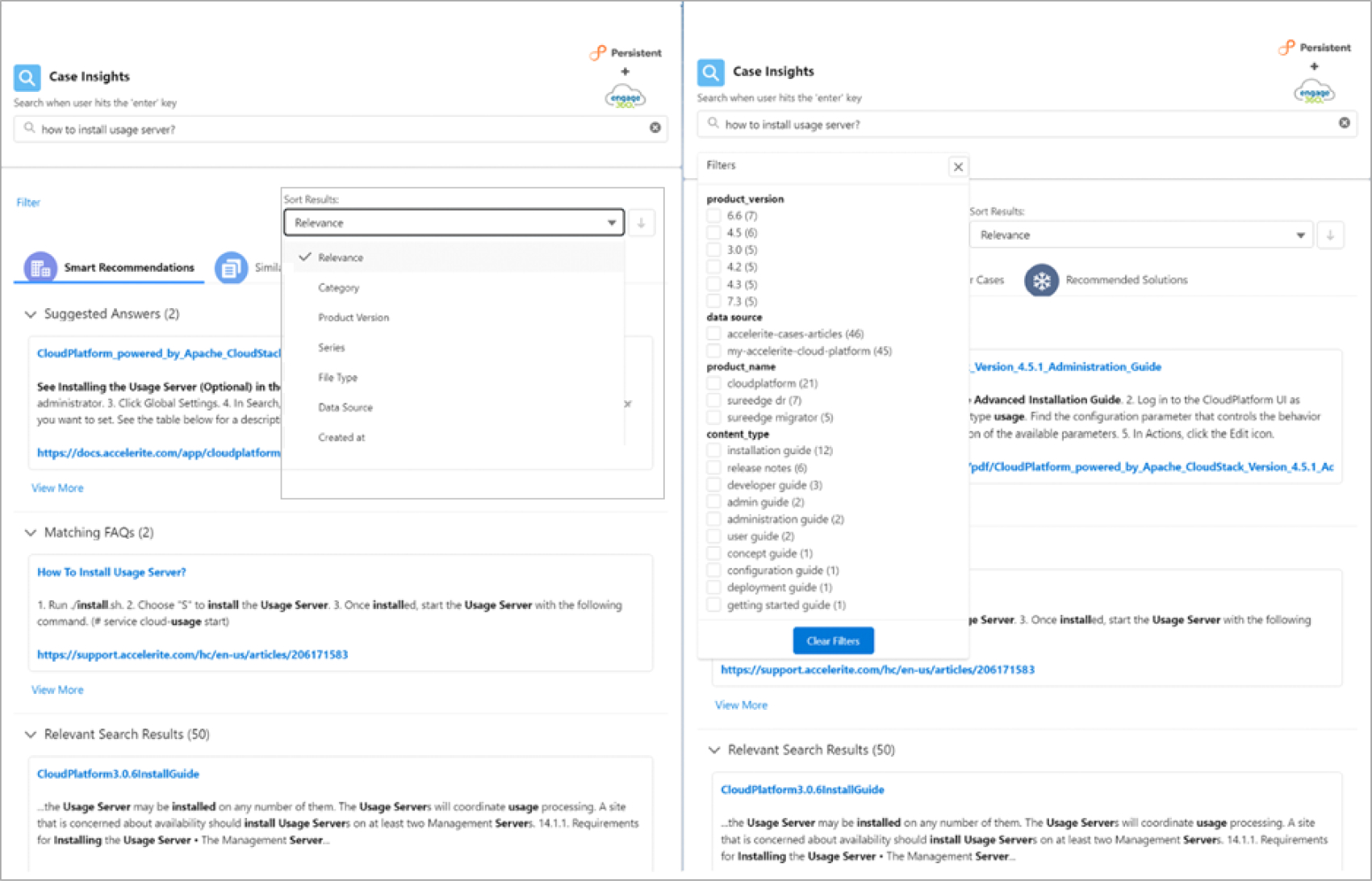Click the Similar Cases document icon

232,267
